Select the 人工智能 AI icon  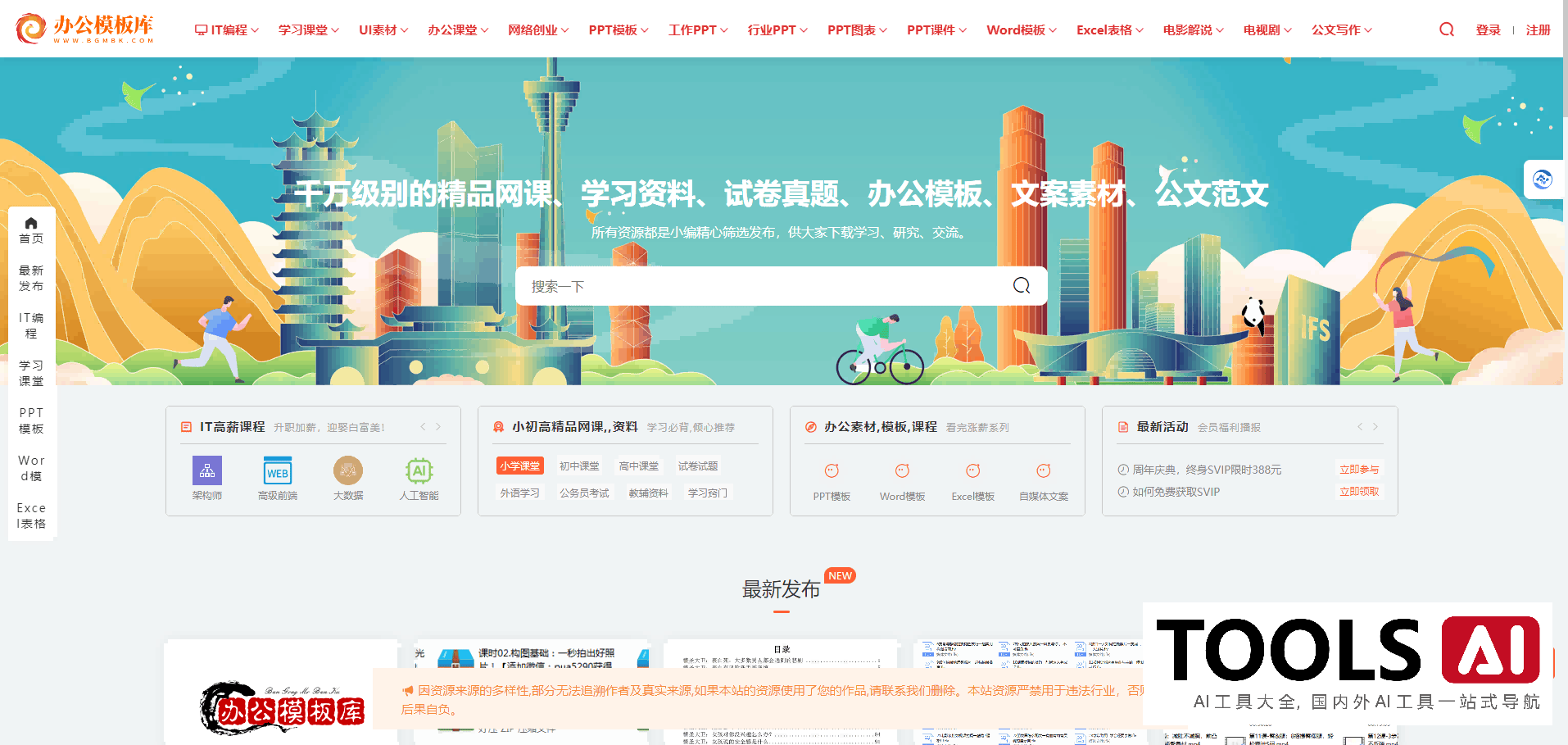tap(419, 470)
